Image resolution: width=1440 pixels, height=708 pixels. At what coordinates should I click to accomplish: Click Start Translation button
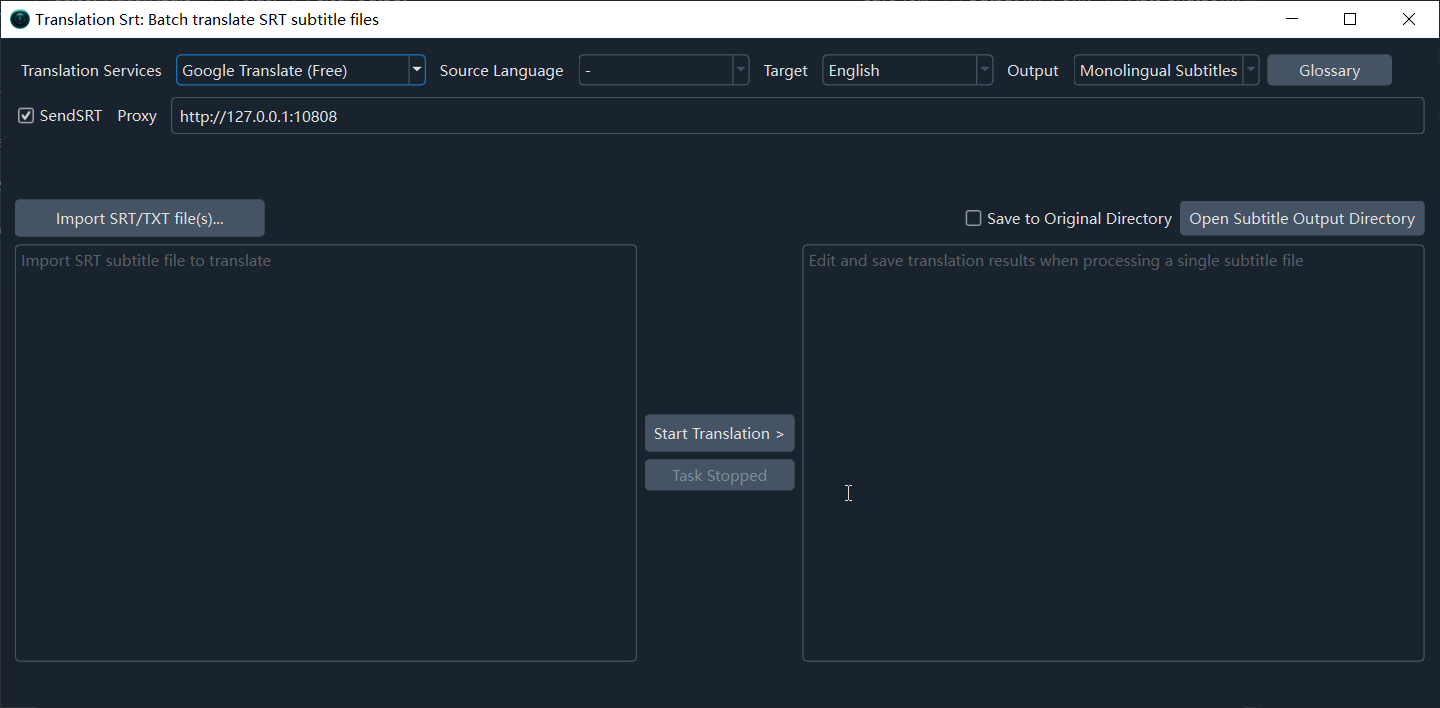pyautogui.click(x=719, y=433)
